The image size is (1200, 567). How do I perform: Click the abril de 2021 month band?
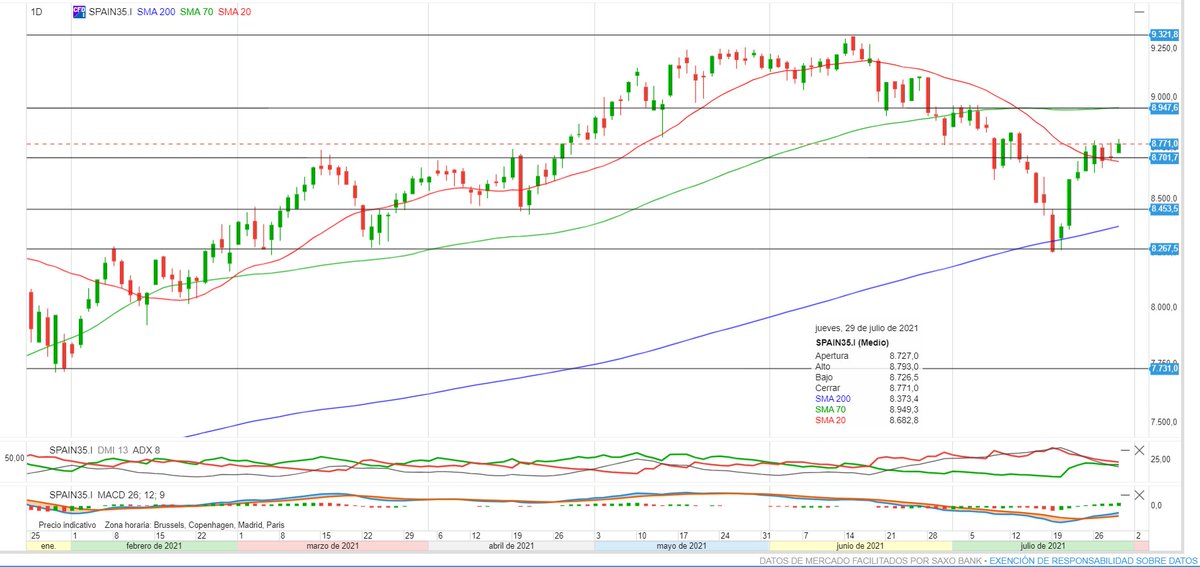pos(510,545)
